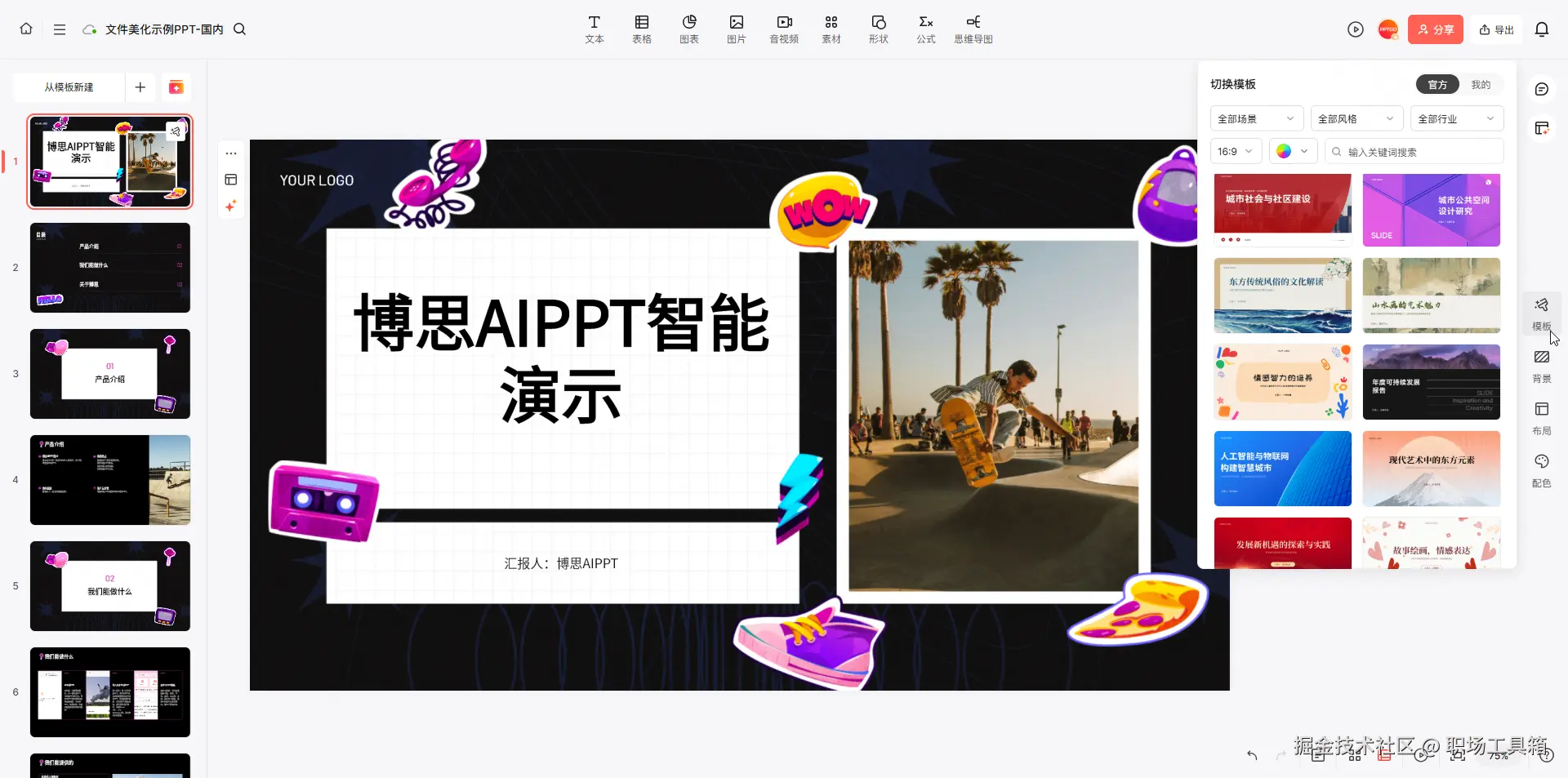The height and width of the screenshot is (778, 1568).
Task: Click the skateboarder photo on the slide
Action: [994, 416]
